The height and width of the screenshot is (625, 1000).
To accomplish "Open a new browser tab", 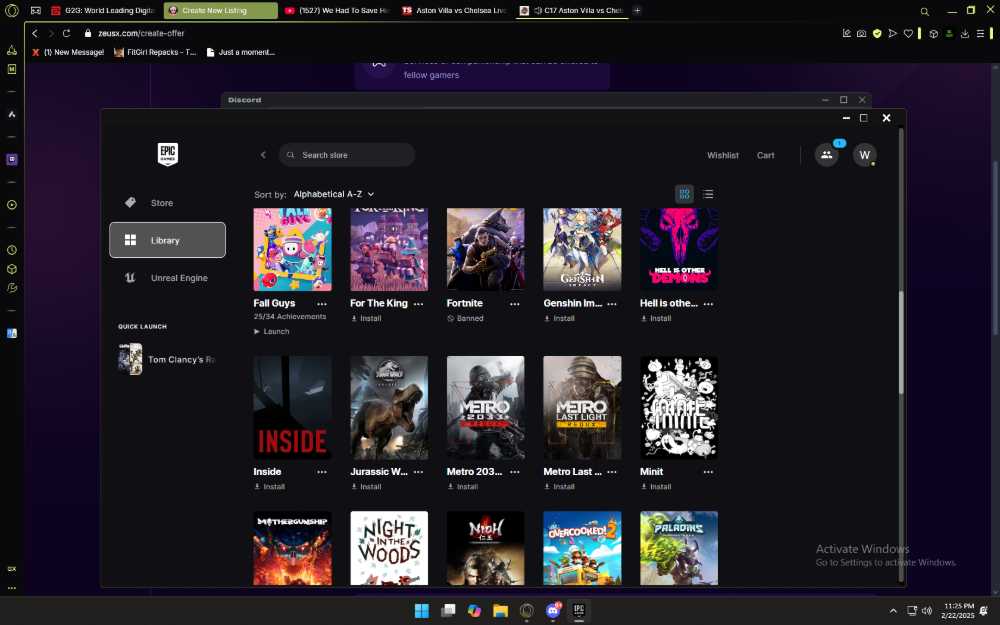I will [637, 10].
